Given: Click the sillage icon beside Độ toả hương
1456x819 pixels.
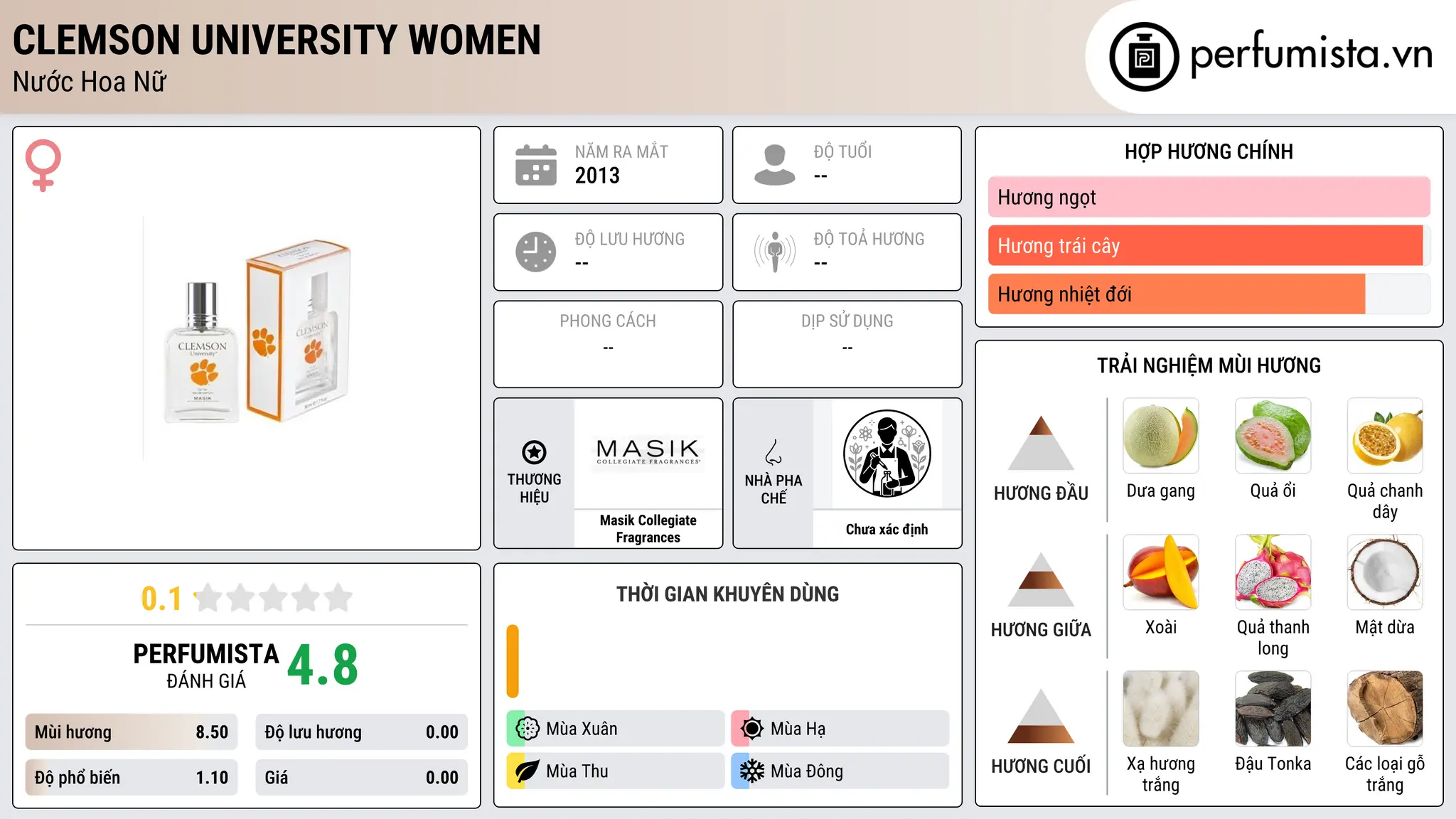Looking at the screenshot, I should 774,252.
